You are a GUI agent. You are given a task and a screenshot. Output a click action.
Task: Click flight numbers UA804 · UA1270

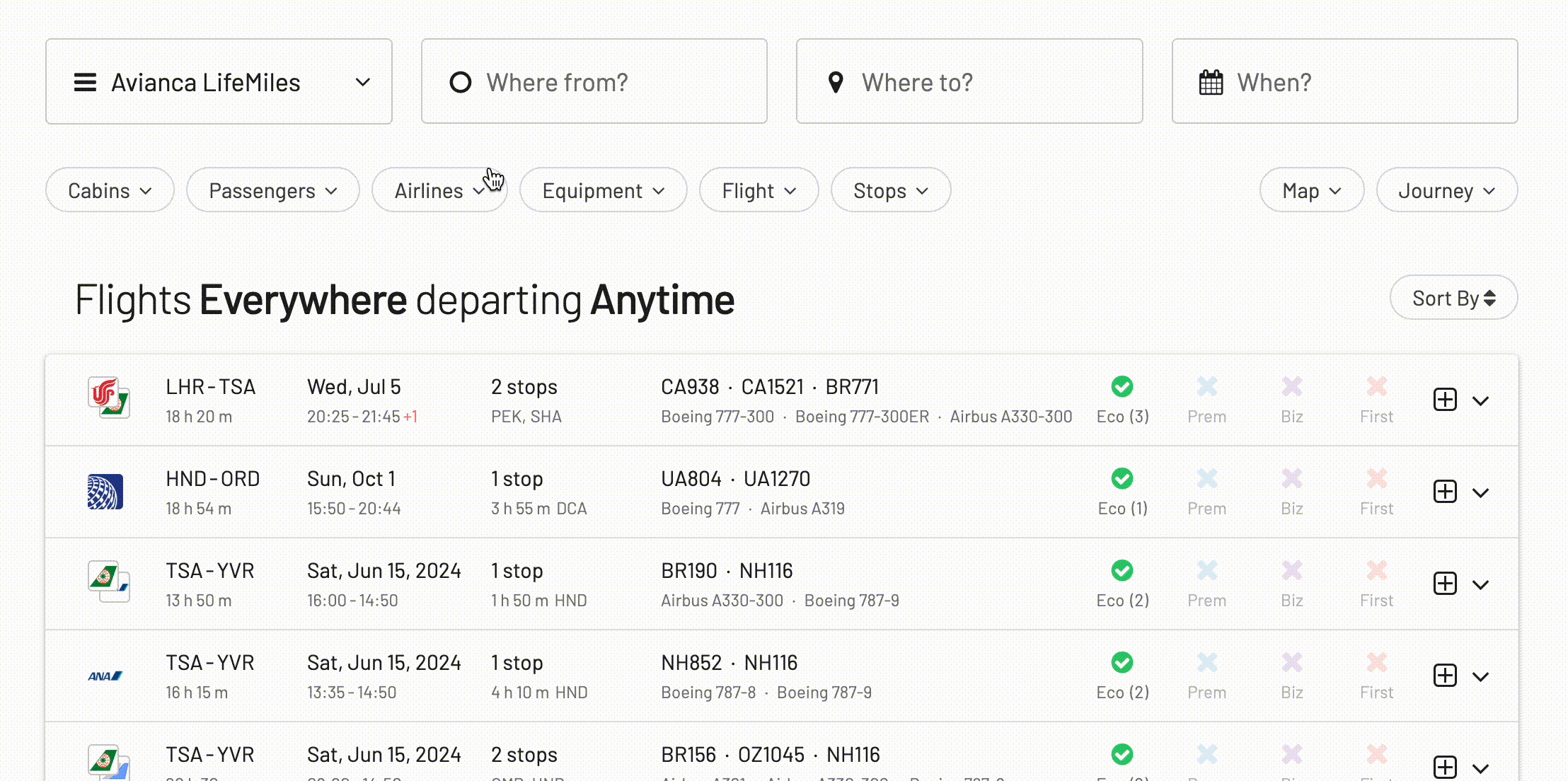(x=735, y=479)
